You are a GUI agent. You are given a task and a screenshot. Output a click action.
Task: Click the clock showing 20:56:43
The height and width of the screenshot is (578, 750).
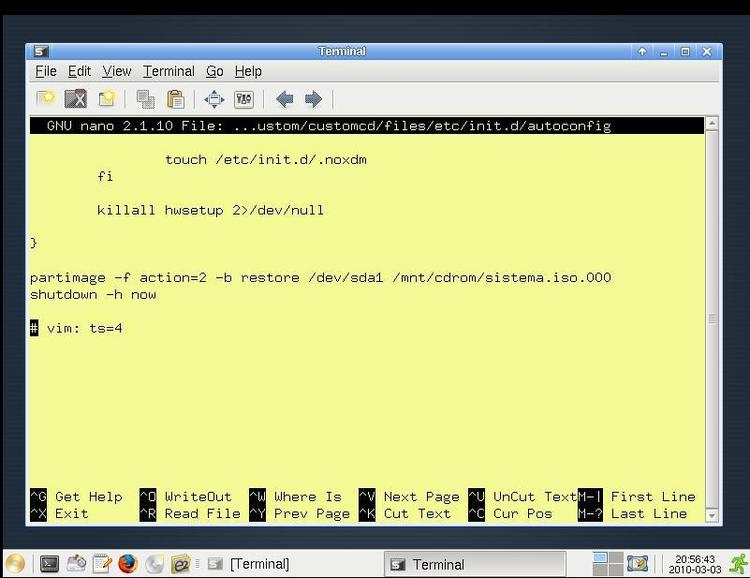tap(695, 564)
